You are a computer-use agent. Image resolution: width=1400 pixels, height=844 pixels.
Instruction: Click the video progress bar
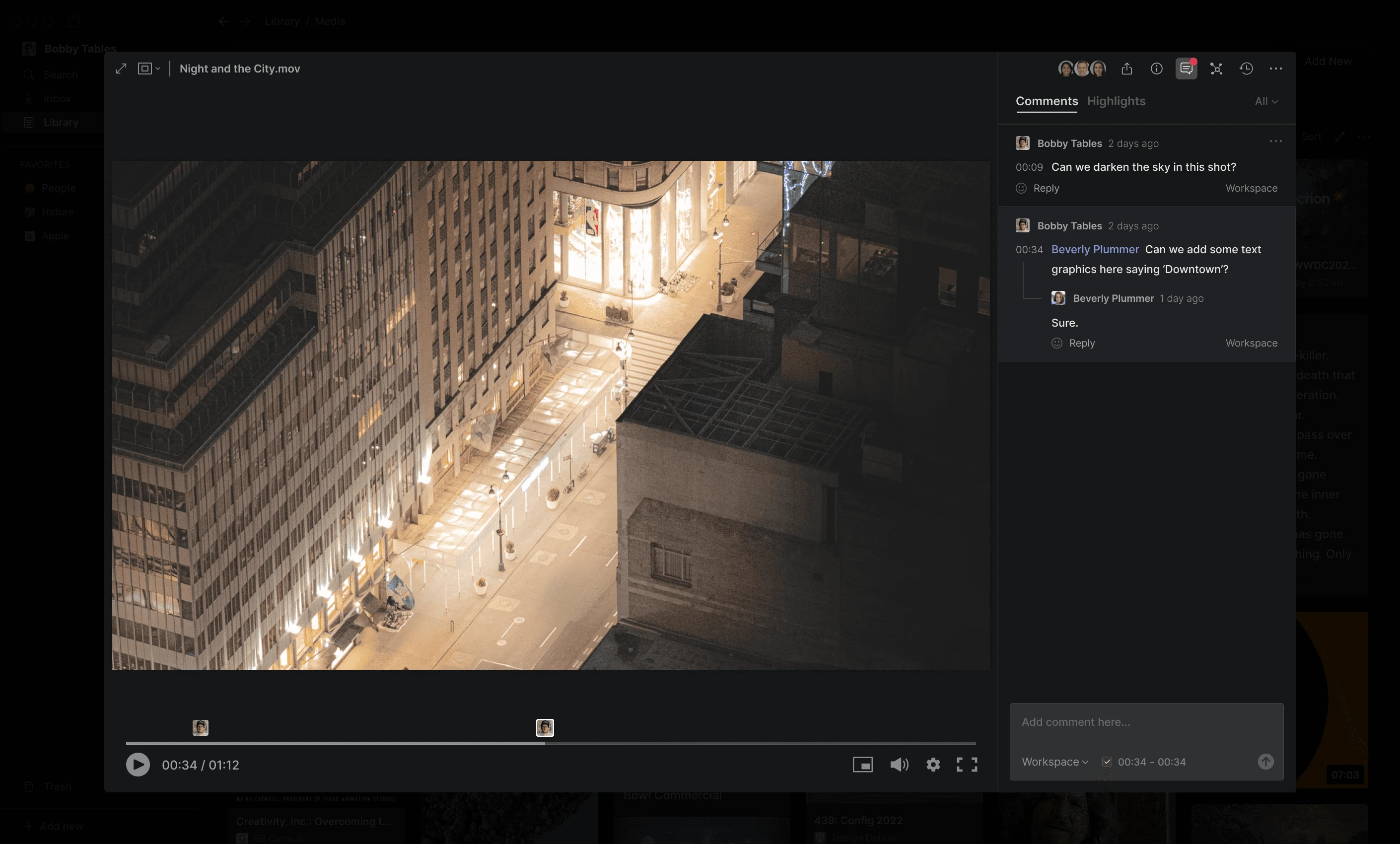point(551,743)
